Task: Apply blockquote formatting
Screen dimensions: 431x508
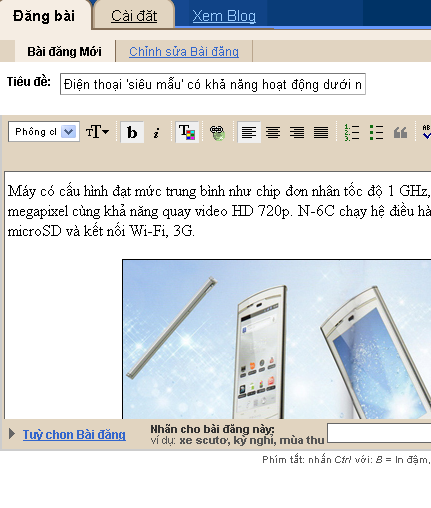Action: click(x=400, y=132)
